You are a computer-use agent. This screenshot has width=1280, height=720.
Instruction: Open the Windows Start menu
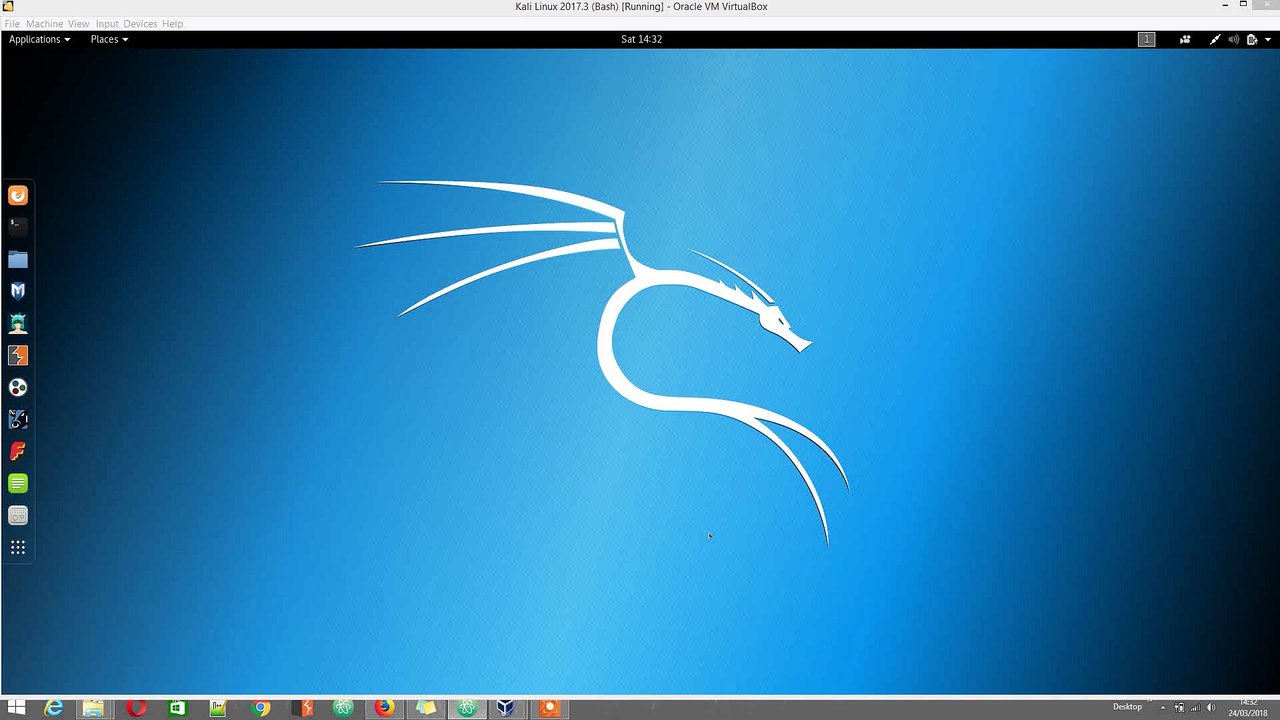tap(16, 708)
